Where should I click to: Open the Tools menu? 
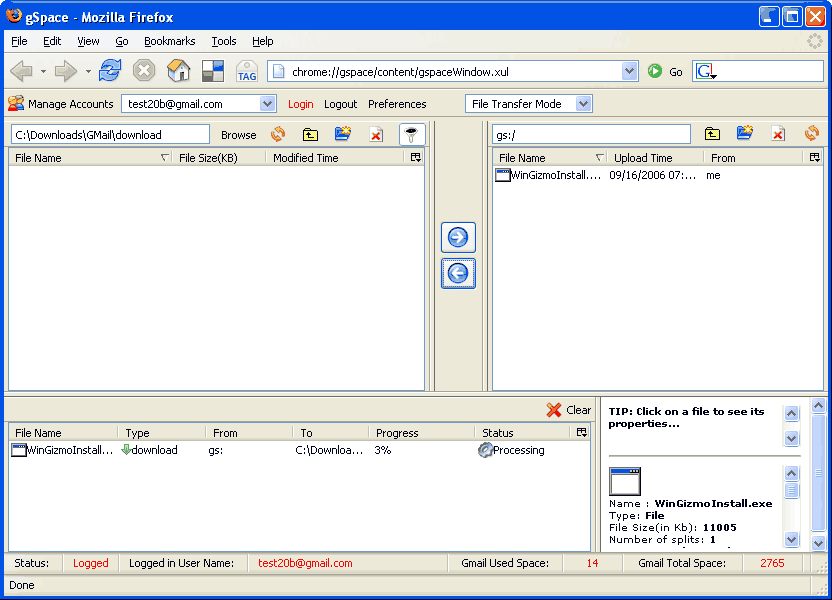tap(224, 41)
